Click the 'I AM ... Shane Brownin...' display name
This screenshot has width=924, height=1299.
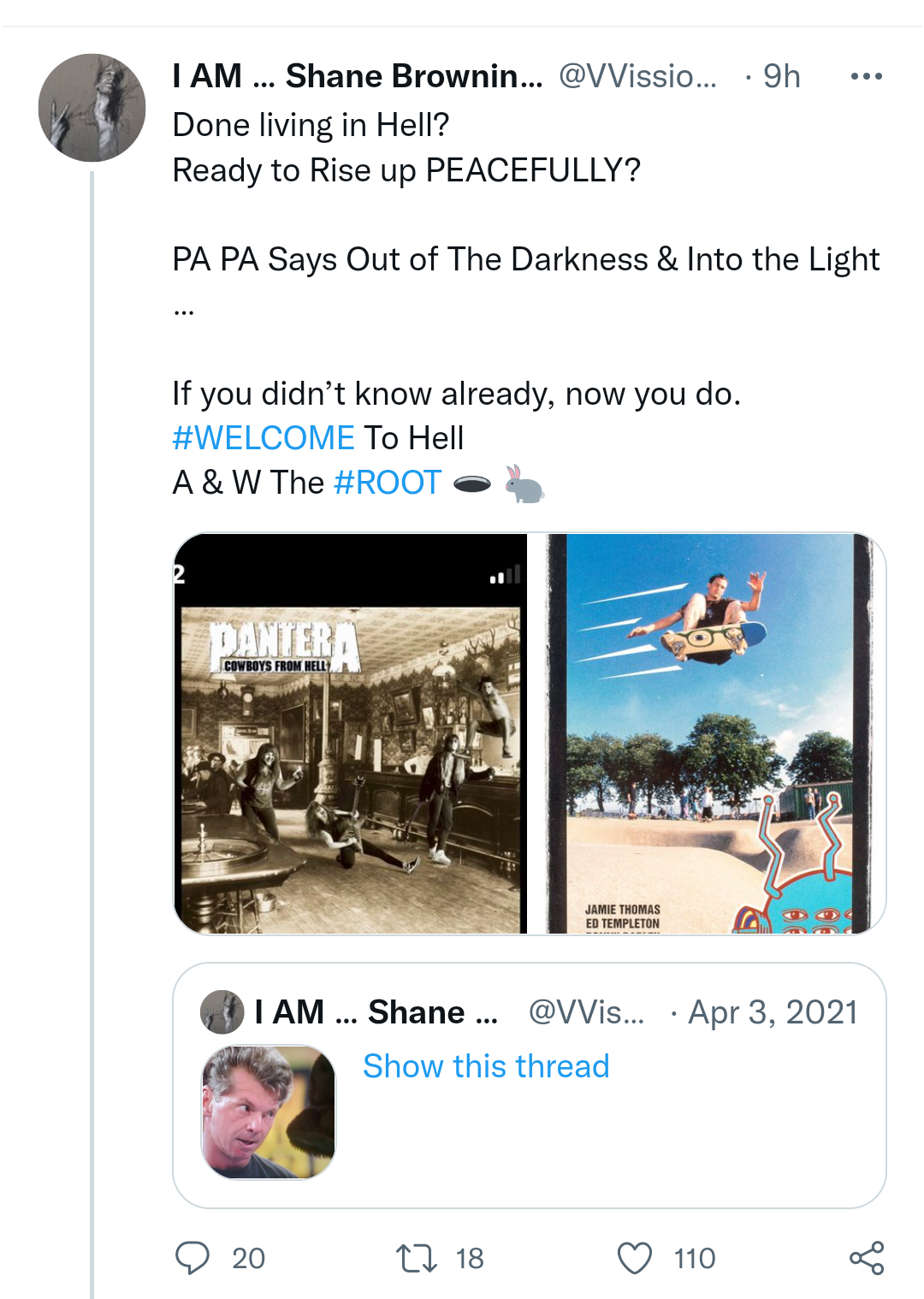pyautogui.click(x=357, y=76)
